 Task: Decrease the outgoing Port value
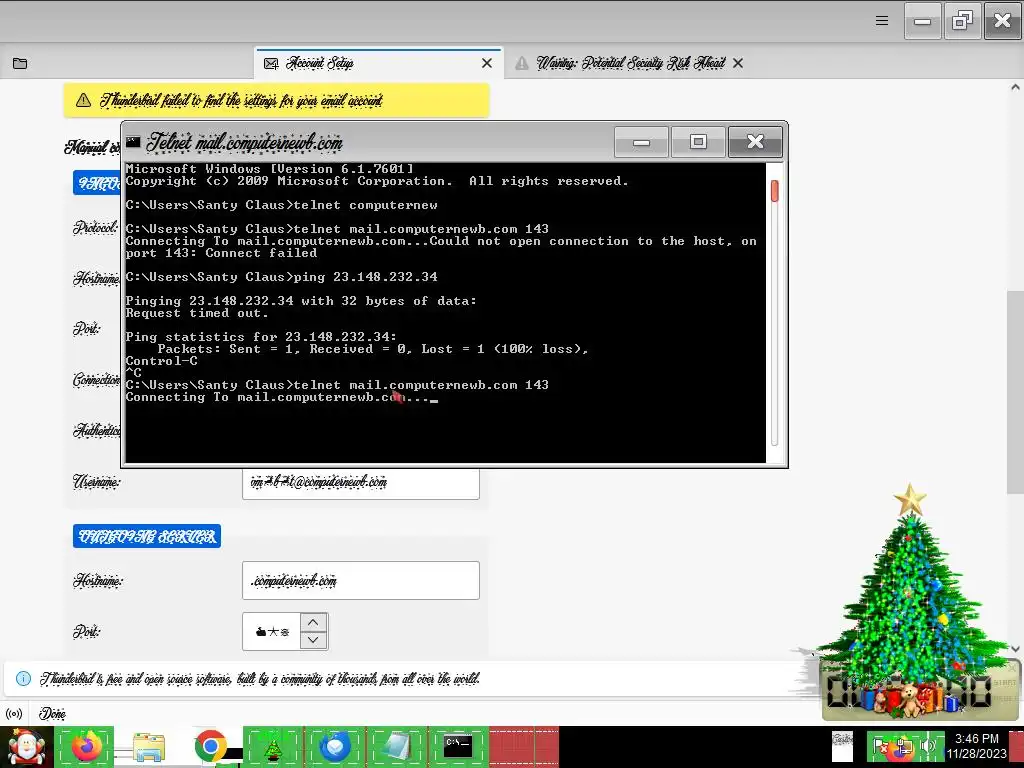(313, 641)
